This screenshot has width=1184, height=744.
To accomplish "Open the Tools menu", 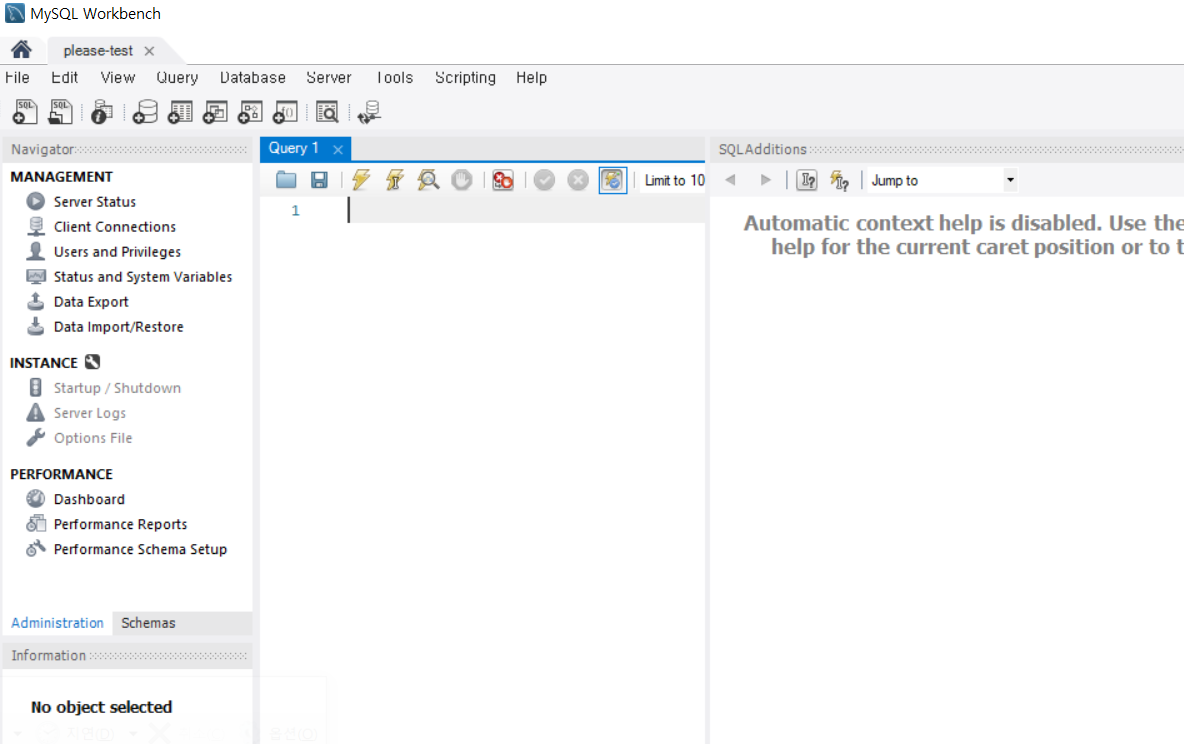I will [x=395, y=77].
